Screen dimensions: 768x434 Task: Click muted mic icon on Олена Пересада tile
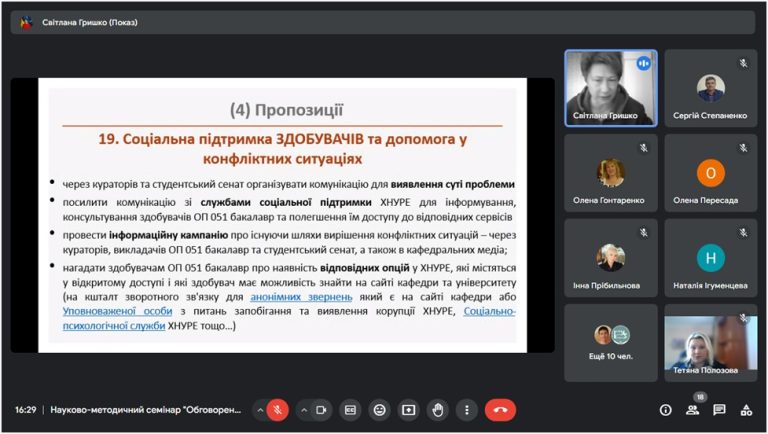point(744,148)
